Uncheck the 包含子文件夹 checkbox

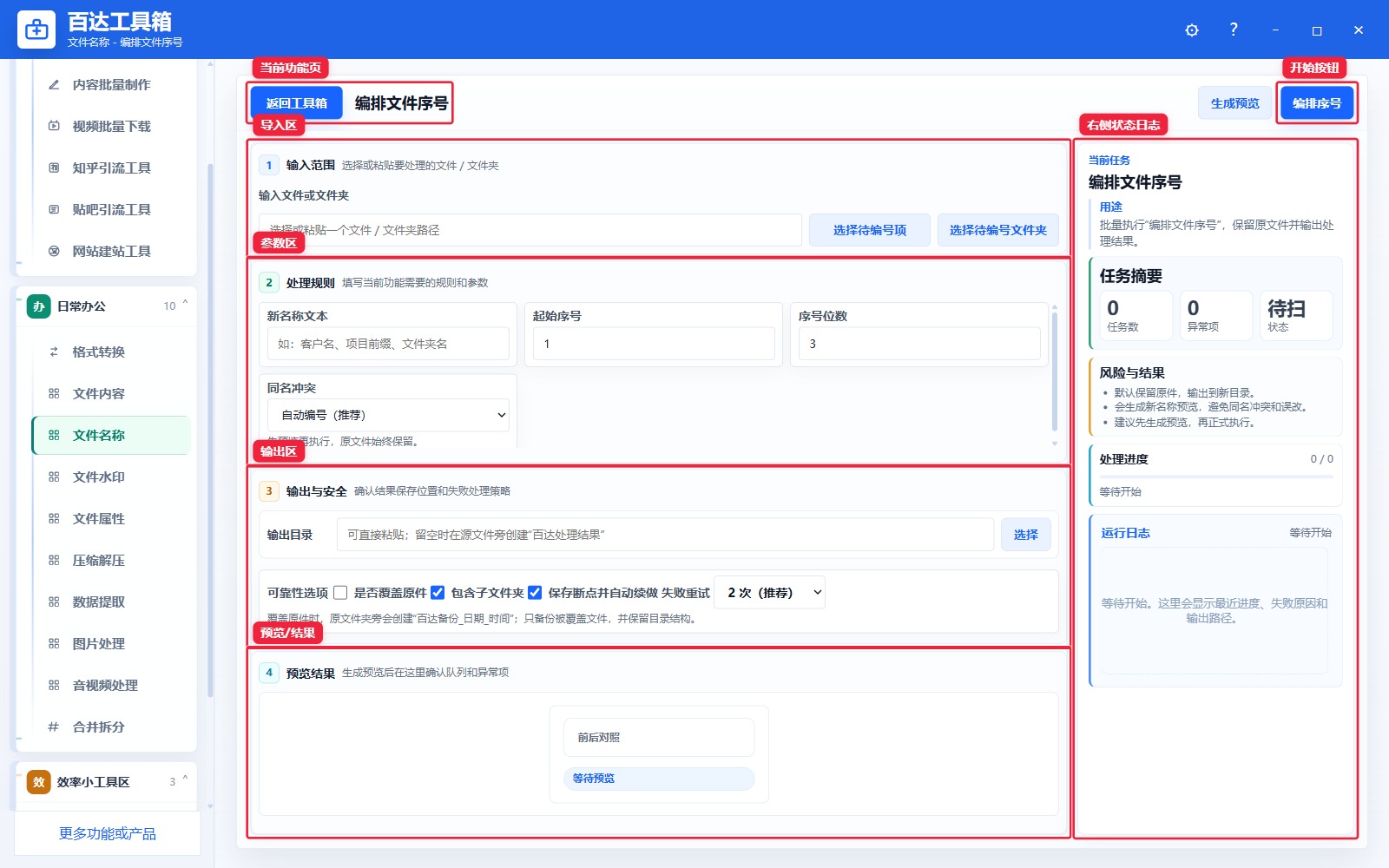click(438, 593)
